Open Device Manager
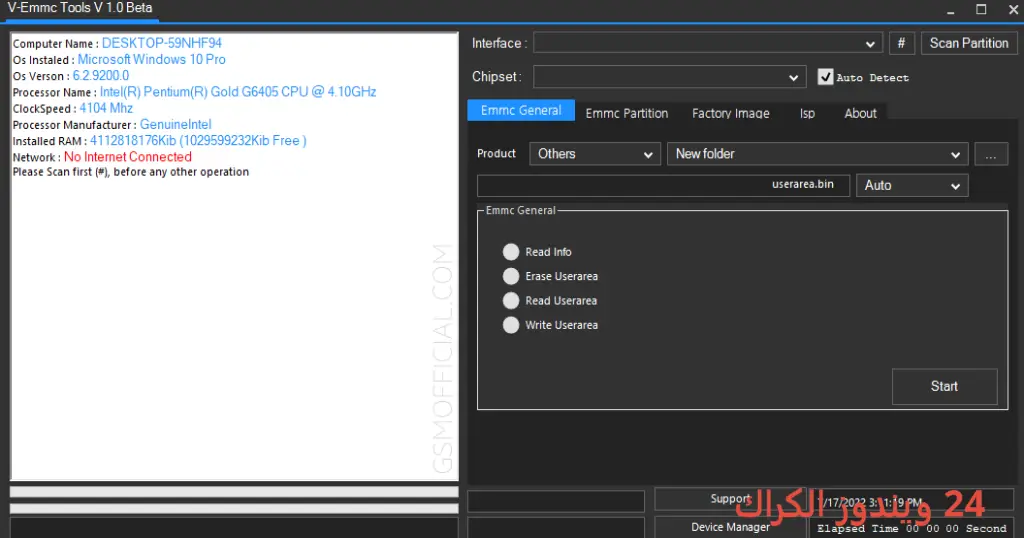This screenshot has width=1024, height=538. point(730,527)
